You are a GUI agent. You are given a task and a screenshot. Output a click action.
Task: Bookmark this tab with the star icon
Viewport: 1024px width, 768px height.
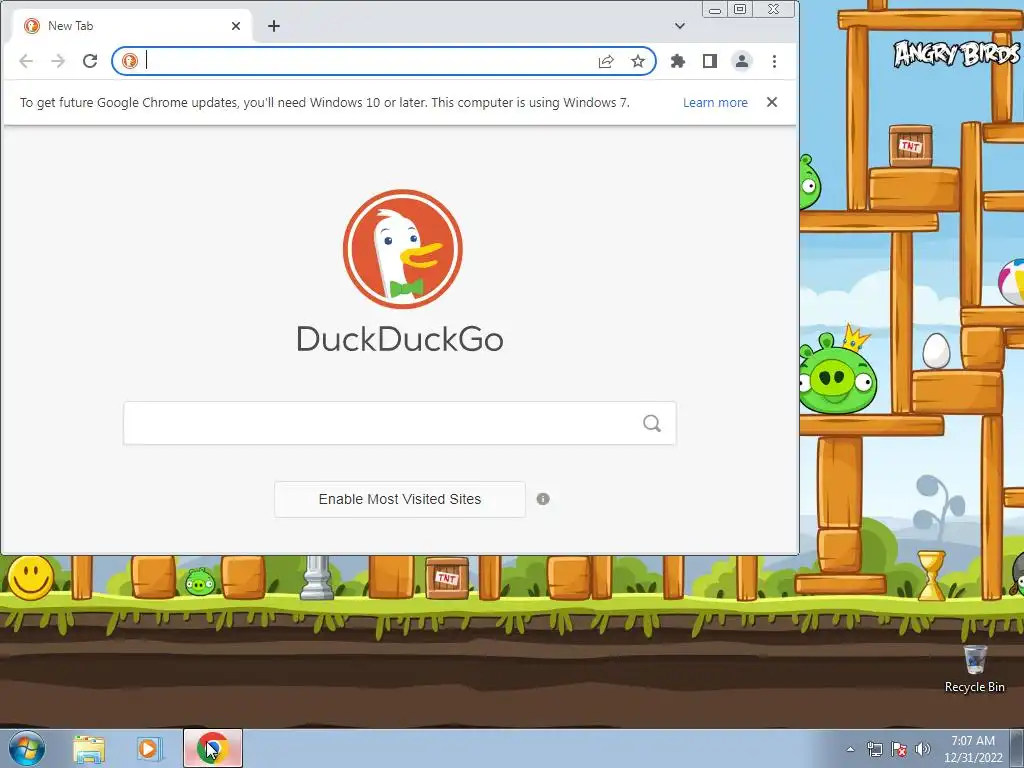638,61
